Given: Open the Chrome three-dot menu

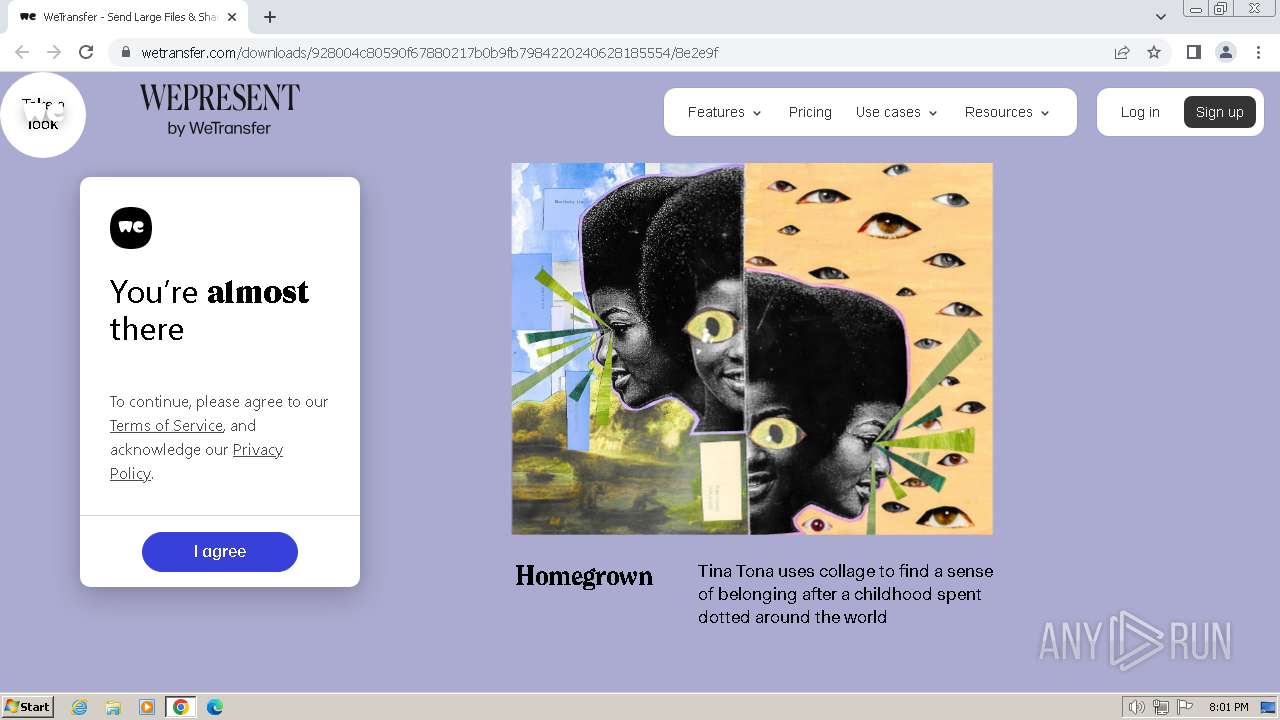Looking at the screenshot, I should 1258,52.
